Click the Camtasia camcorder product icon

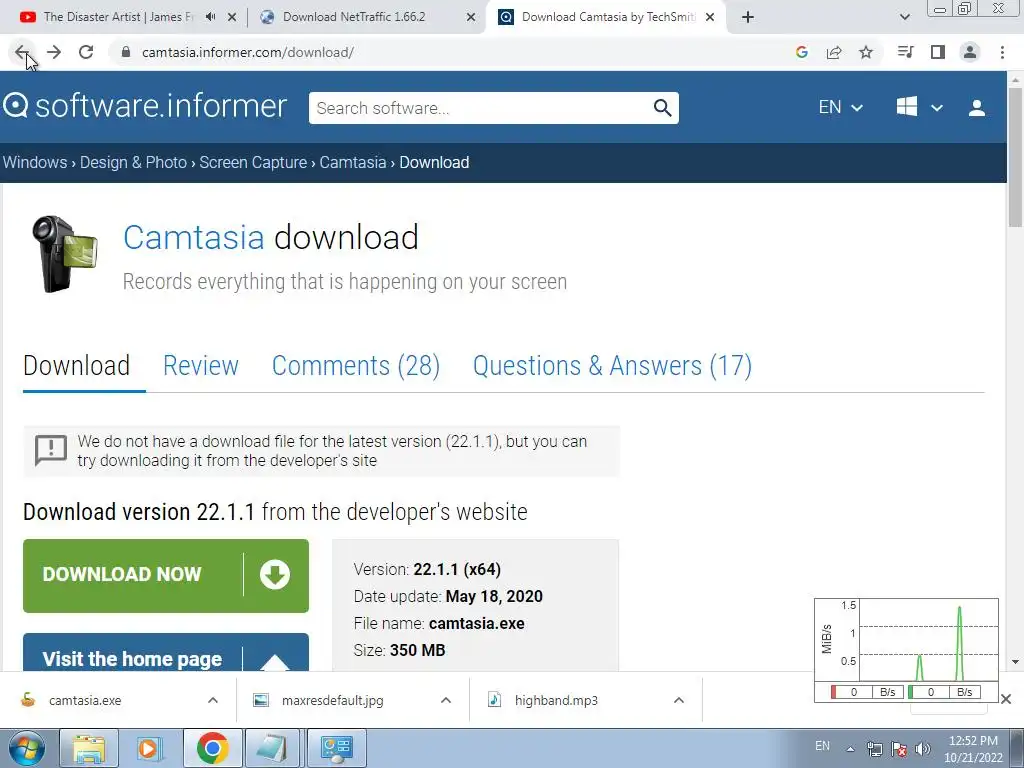65,253
